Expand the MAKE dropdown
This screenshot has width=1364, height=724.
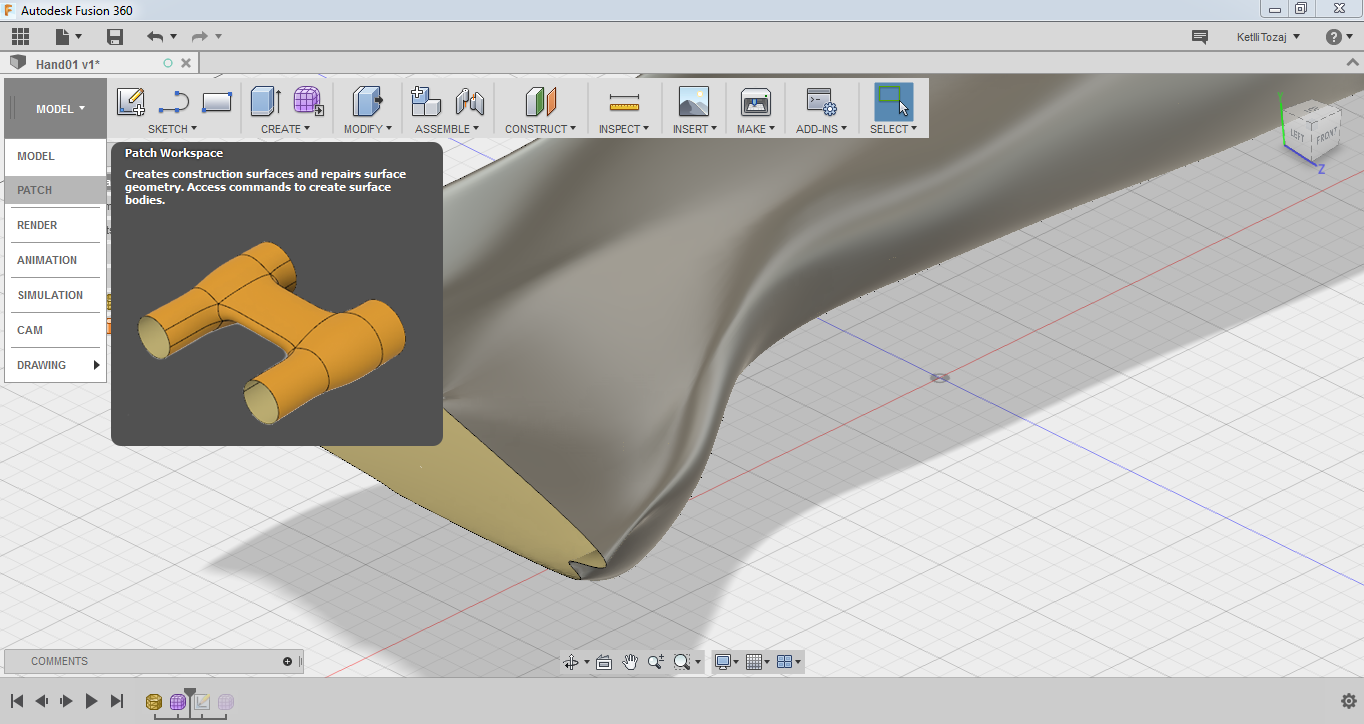756,129
